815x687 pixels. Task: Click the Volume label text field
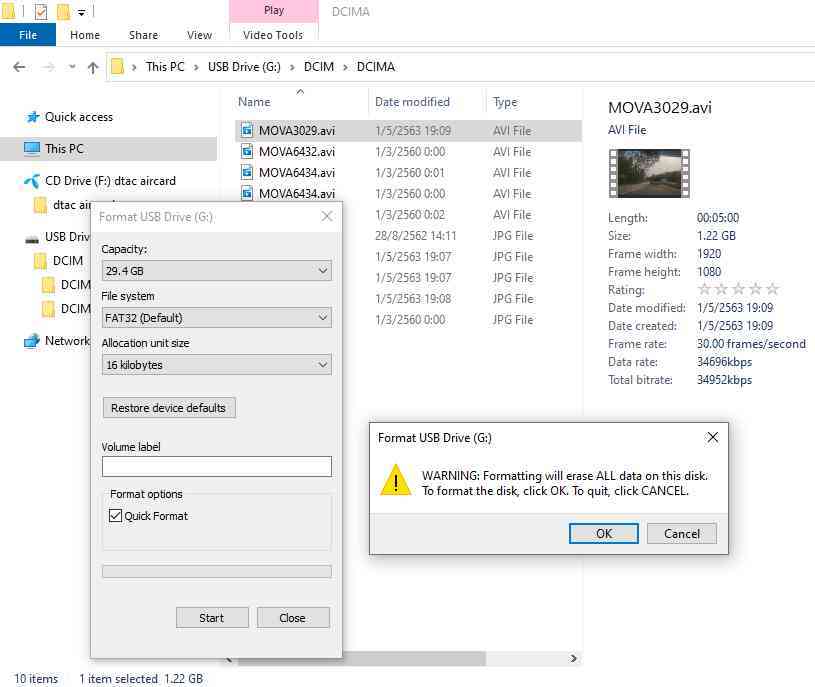[x=216, y=467]
